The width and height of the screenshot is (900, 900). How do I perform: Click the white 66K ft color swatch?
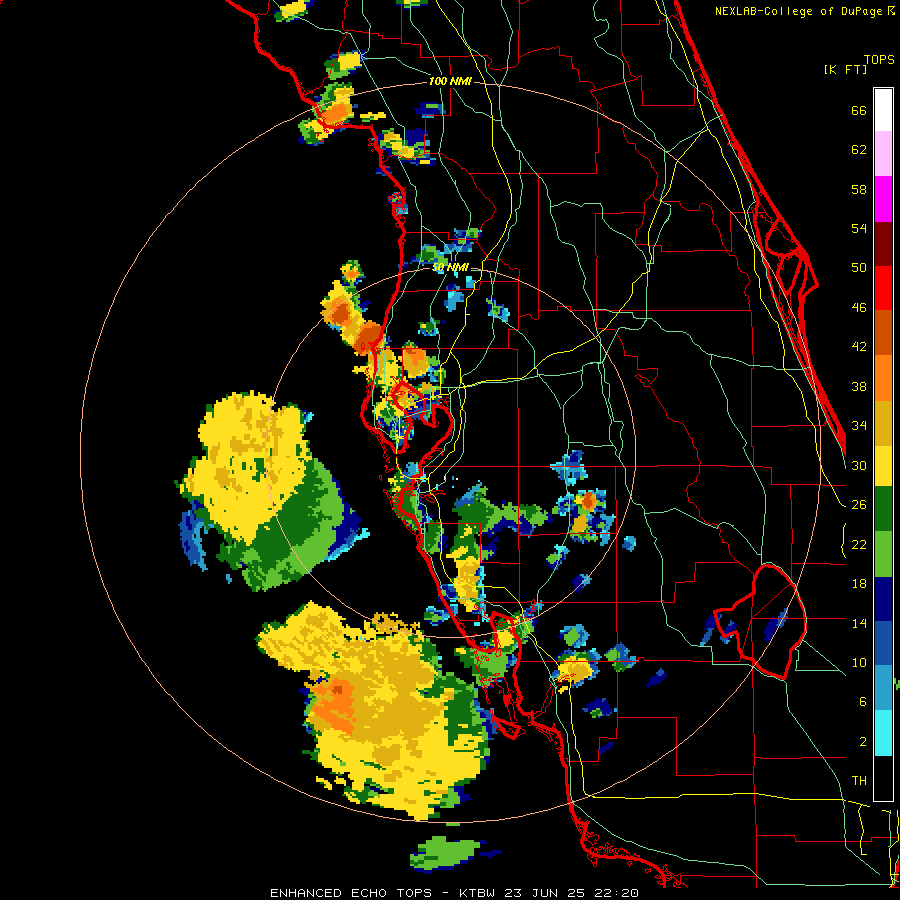pos(883,110)
